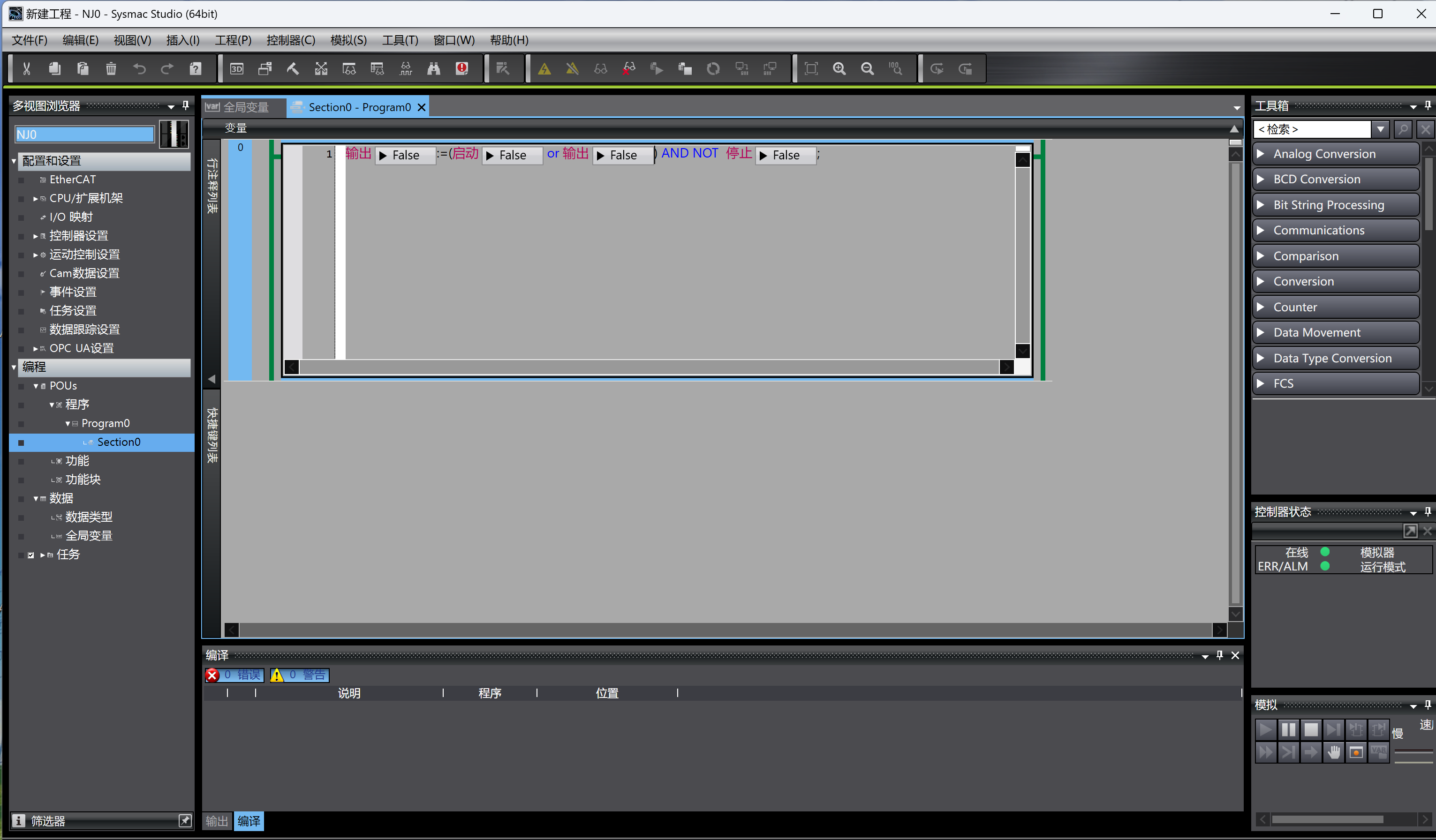Expand the CPU/扩展机架 tree node

pyautogui.click(x=35, y=198)
